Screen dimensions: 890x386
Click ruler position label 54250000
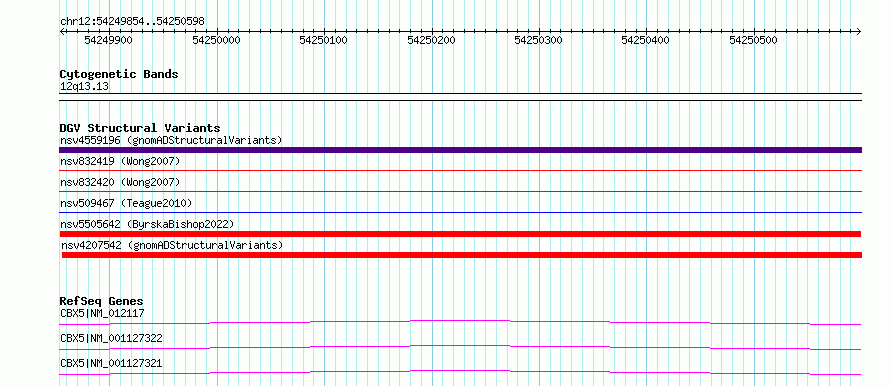pyautogui.click(x=216, y=40)
